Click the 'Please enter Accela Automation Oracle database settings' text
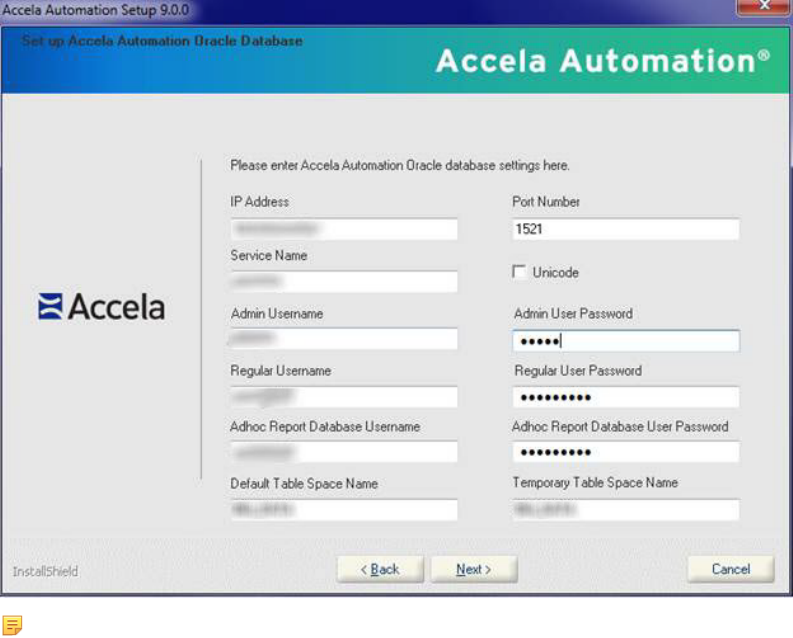The height and width of the screenshot is (638, 793). [x=400, y=165]
